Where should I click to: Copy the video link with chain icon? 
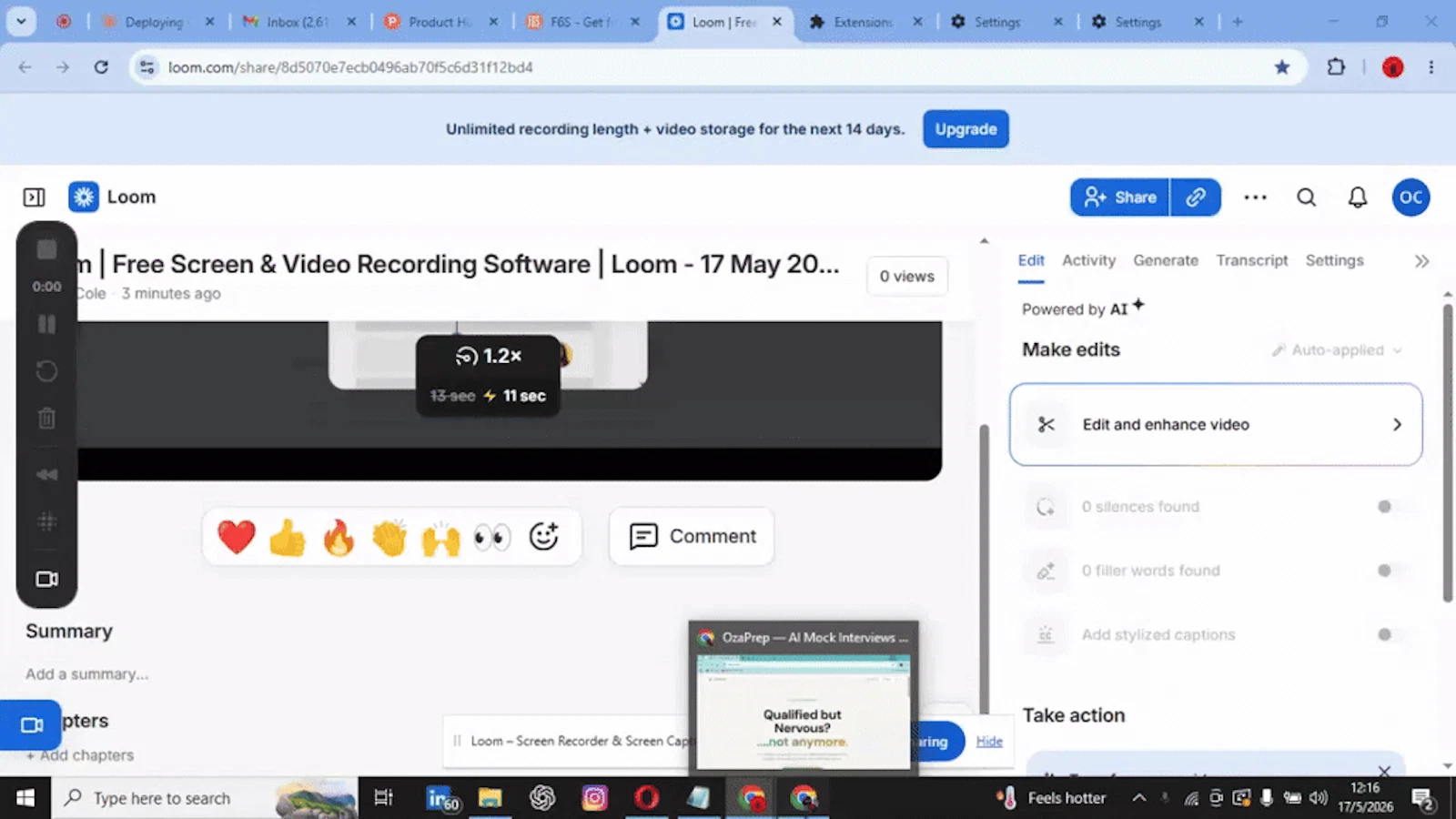pyautogui.click(x=1196, y=197)
